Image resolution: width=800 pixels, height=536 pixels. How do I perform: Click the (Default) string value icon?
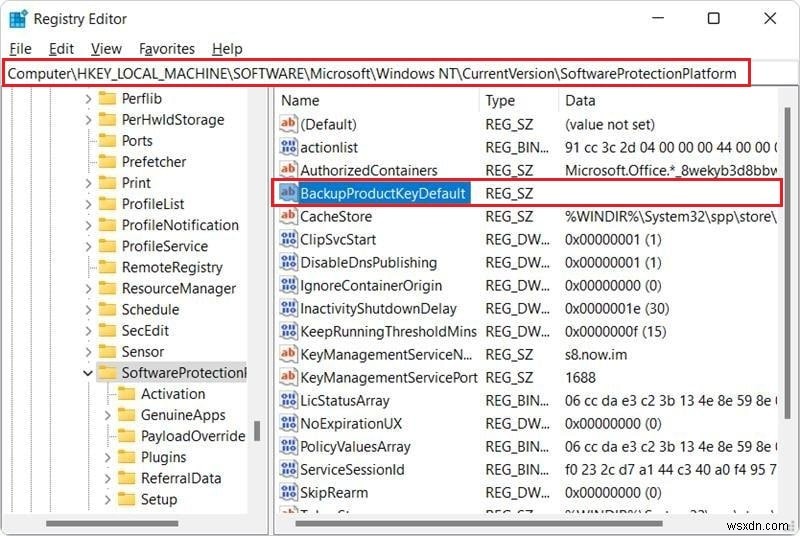pyautogui.click(x=288, y=124)
